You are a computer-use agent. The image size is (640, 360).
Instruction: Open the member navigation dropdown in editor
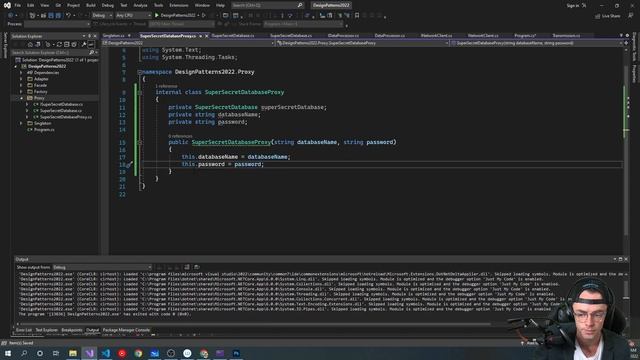(536, 43)
